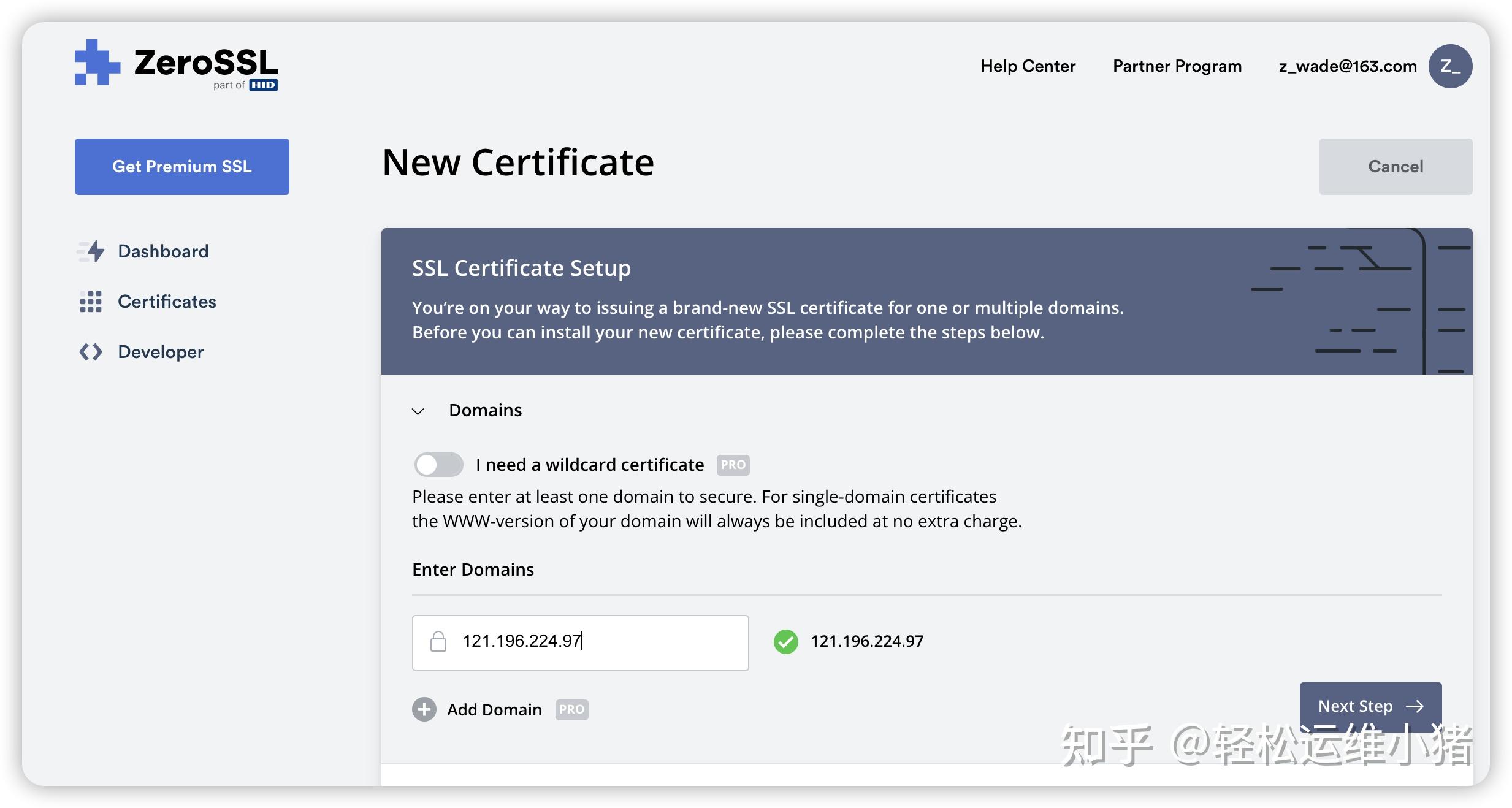The image size is (1512, 808).
Task: Select the Certificates grid icon in sidebar
Action: [x=90, y=302]
